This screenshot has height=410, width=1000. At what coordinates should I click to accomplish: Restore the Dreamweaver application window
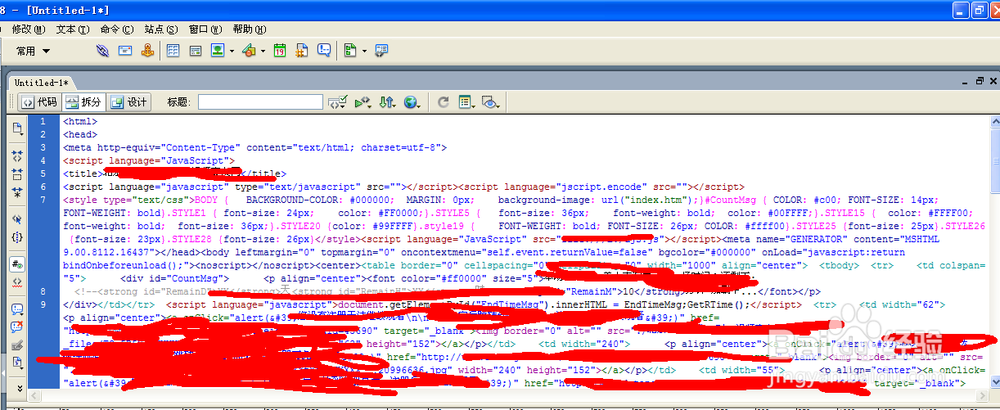[x=982, y=10]
